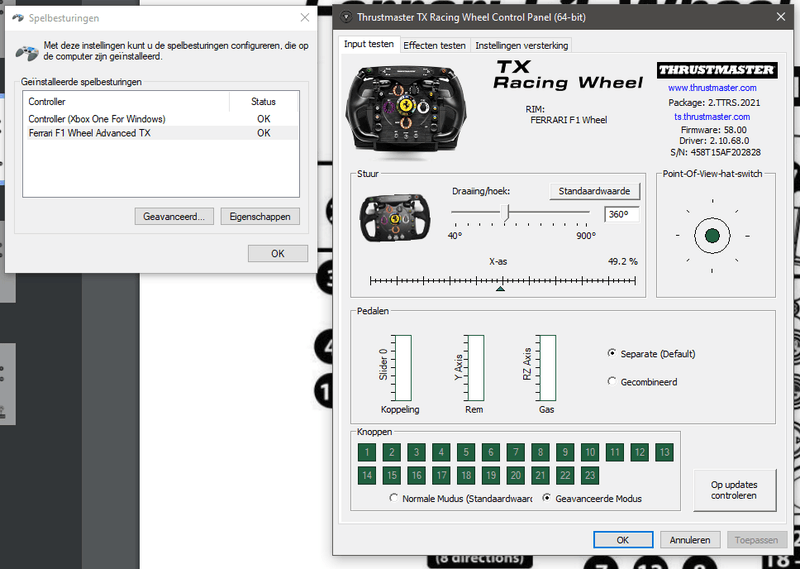Click the Status column header
The width and height of the screenshot is (800, 569).
point(263,102)
